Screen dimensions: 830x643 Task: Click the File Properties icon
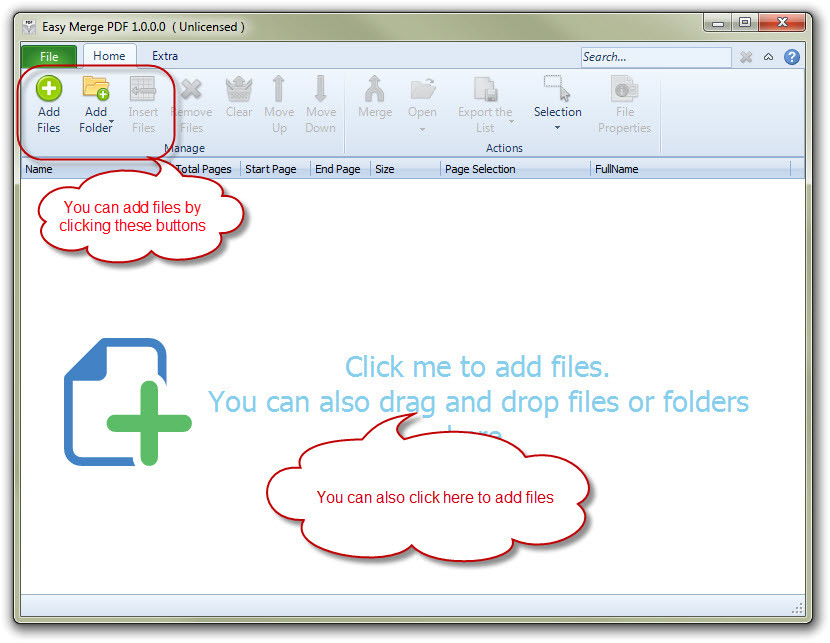pyautogui.click(x=625, y=88)
